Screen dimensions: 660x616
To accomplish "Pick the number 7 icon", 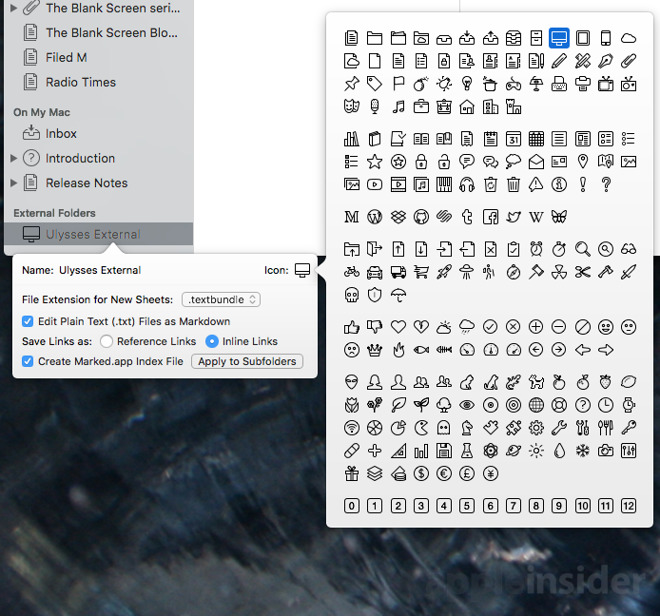I will pos(513,506).
